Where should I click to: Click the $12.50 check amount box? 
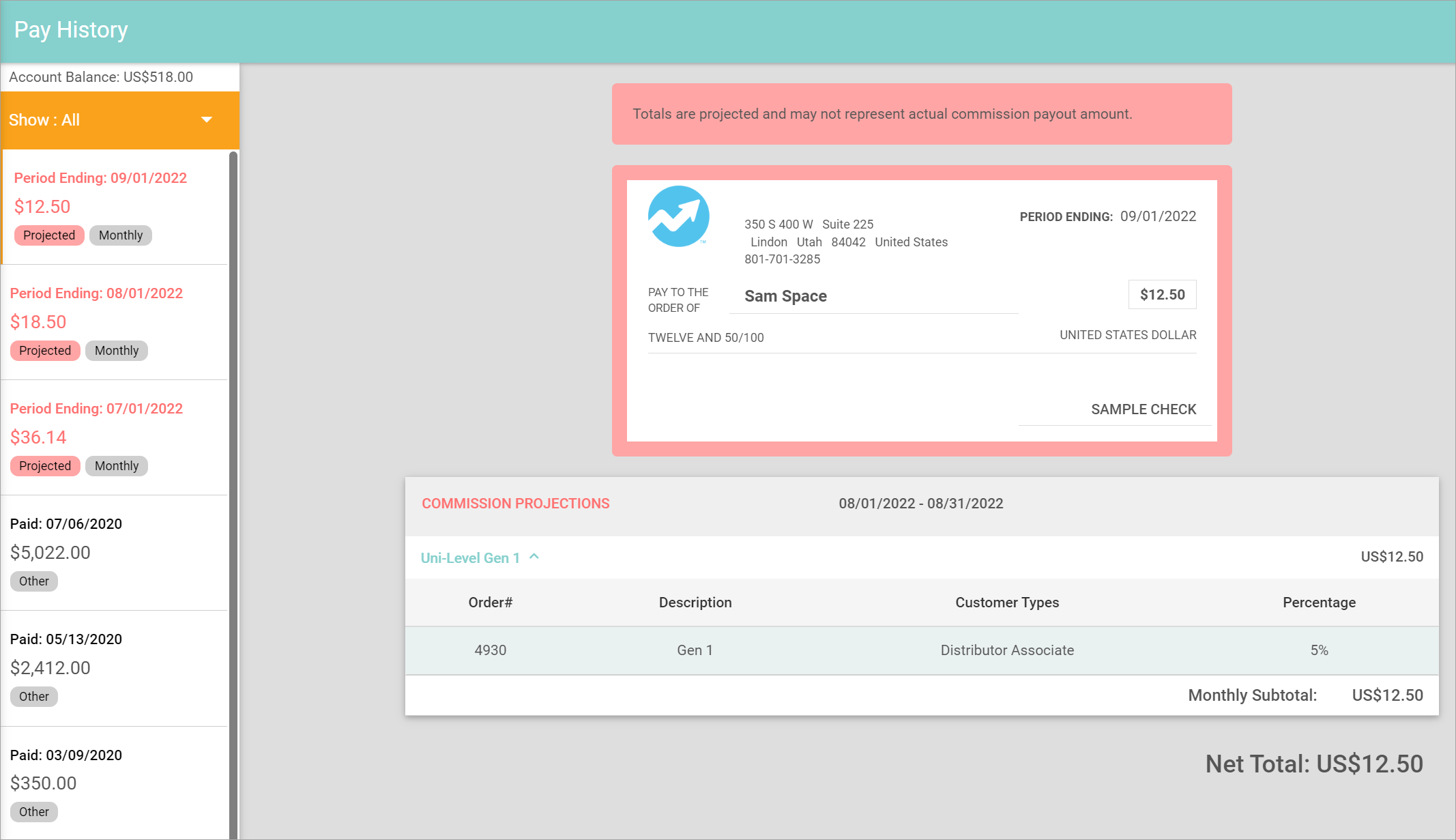click(1162, 295)
